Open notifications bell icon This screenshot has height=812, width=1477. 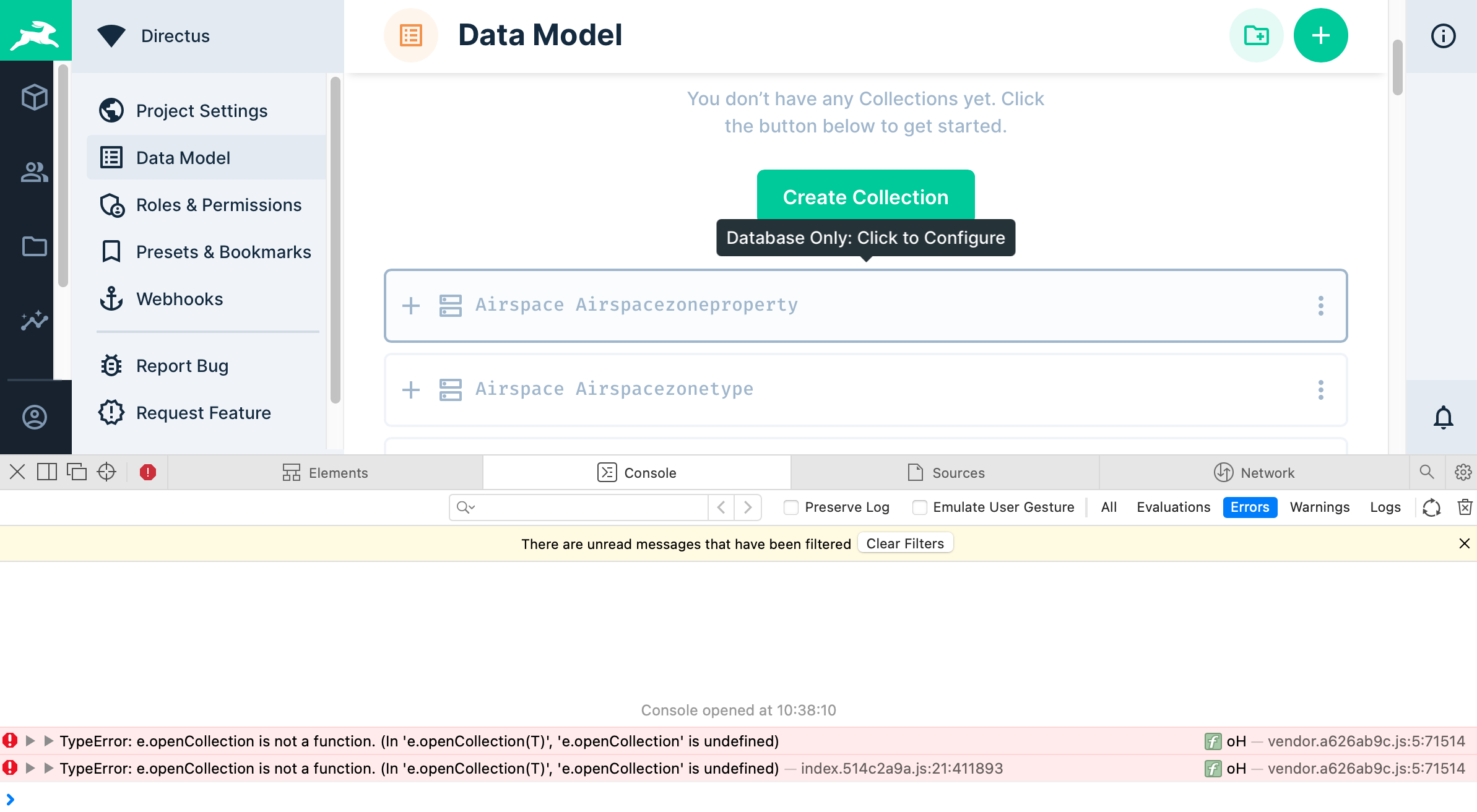[1443, 417]
